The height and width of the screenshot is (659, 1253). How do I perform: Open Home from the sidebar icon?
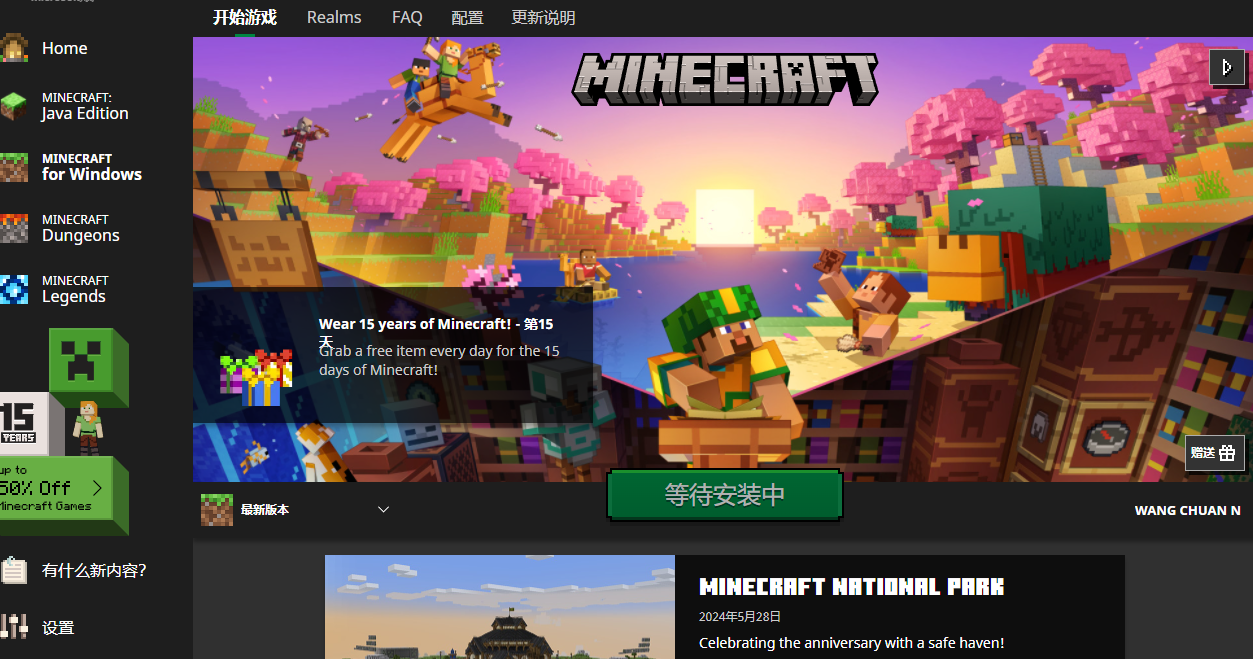(x=13, y=48)
